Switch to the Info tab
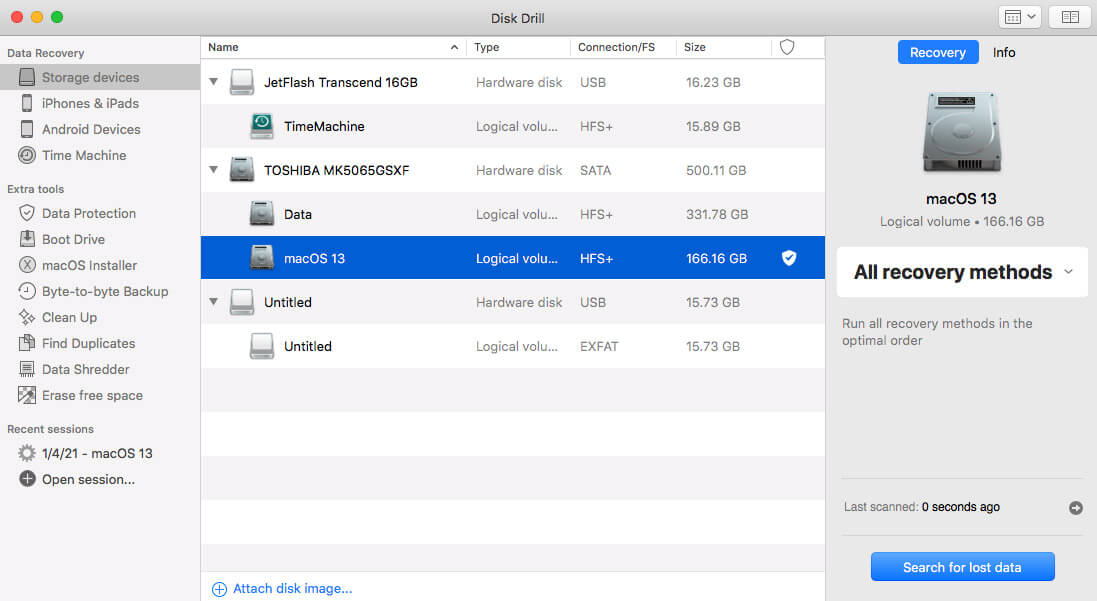Viewport: 1097px width, 601px height. 1004,52
